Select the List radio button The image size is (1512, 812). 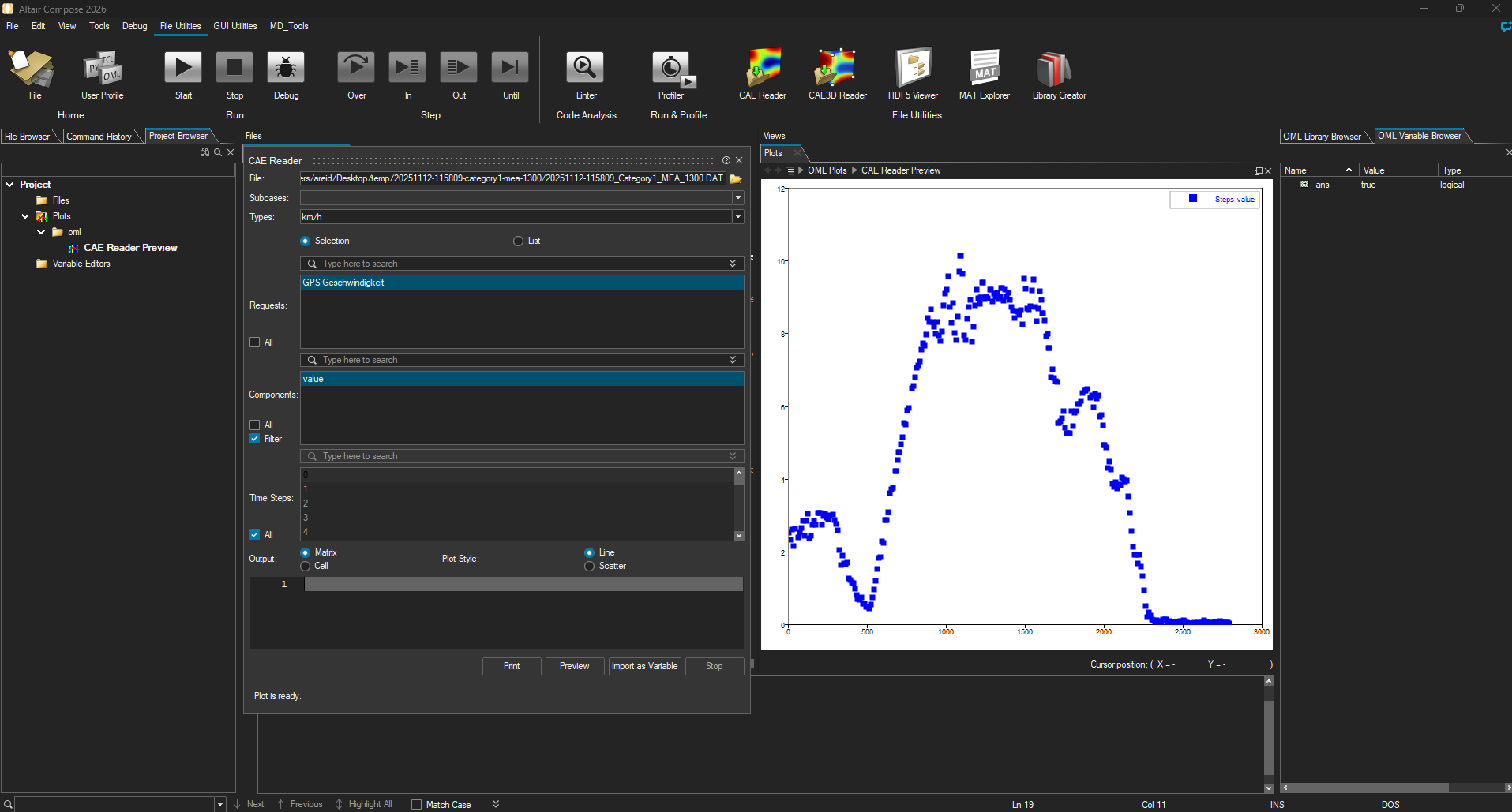coord(518,241)
